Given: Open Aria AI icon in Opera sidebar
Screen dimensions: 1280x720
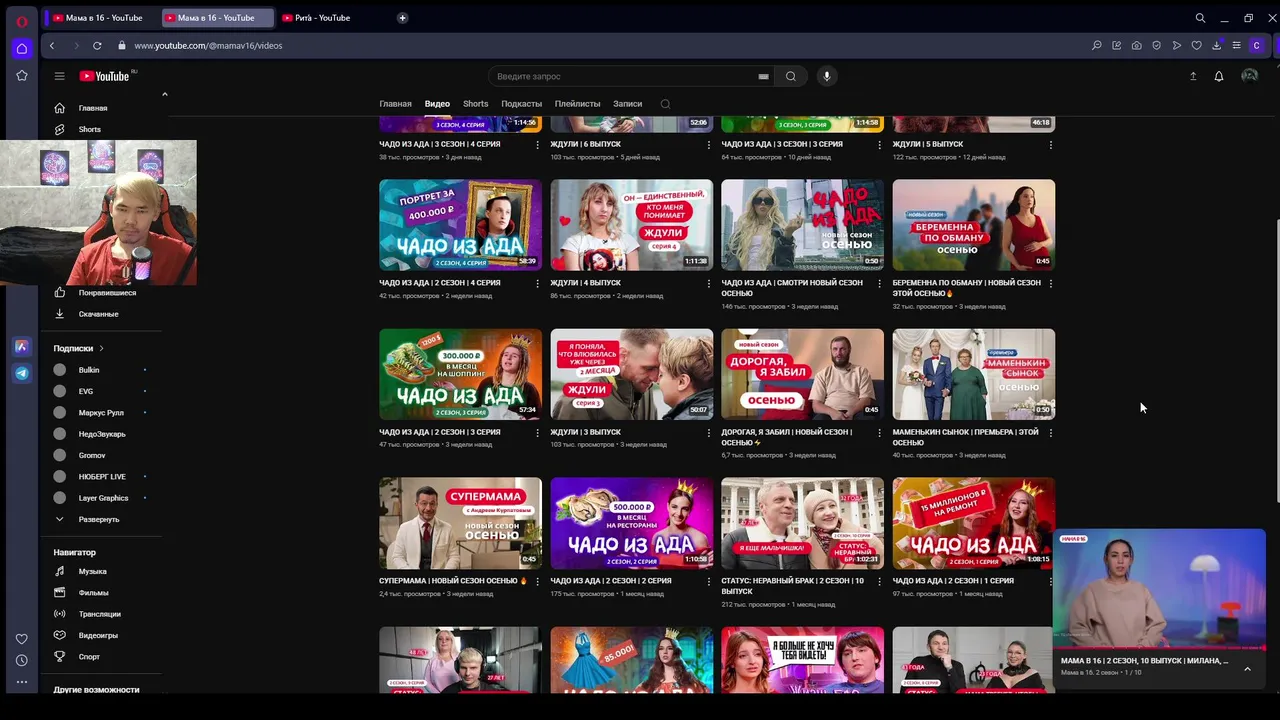Looking at the screenshot, I should click(21, 347).
